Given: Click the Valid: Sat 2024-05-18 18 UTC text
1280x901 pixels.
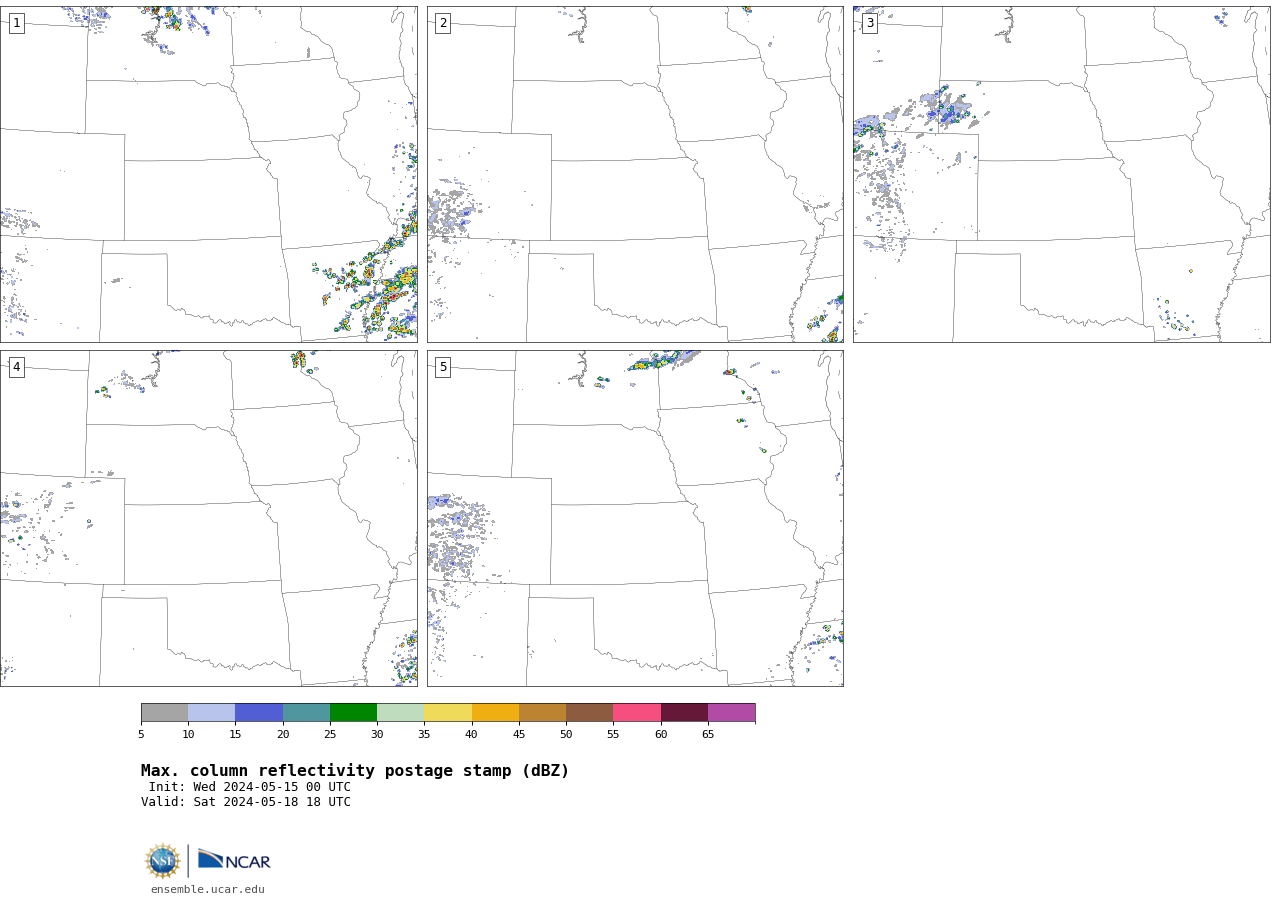Looking at the screenshot, I should click(246, 802).
